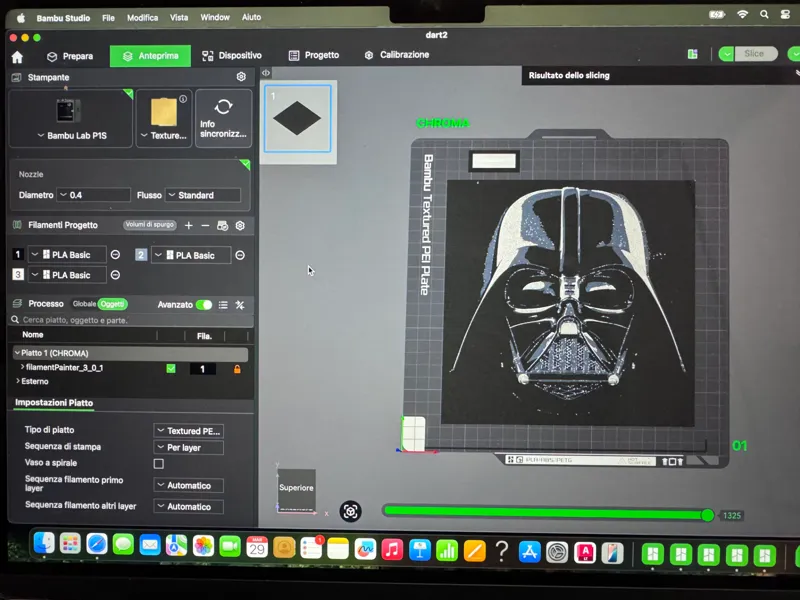
Task: Click the search field Cerca piatto, oggetto e parte
Action: [x=130, y=320]
